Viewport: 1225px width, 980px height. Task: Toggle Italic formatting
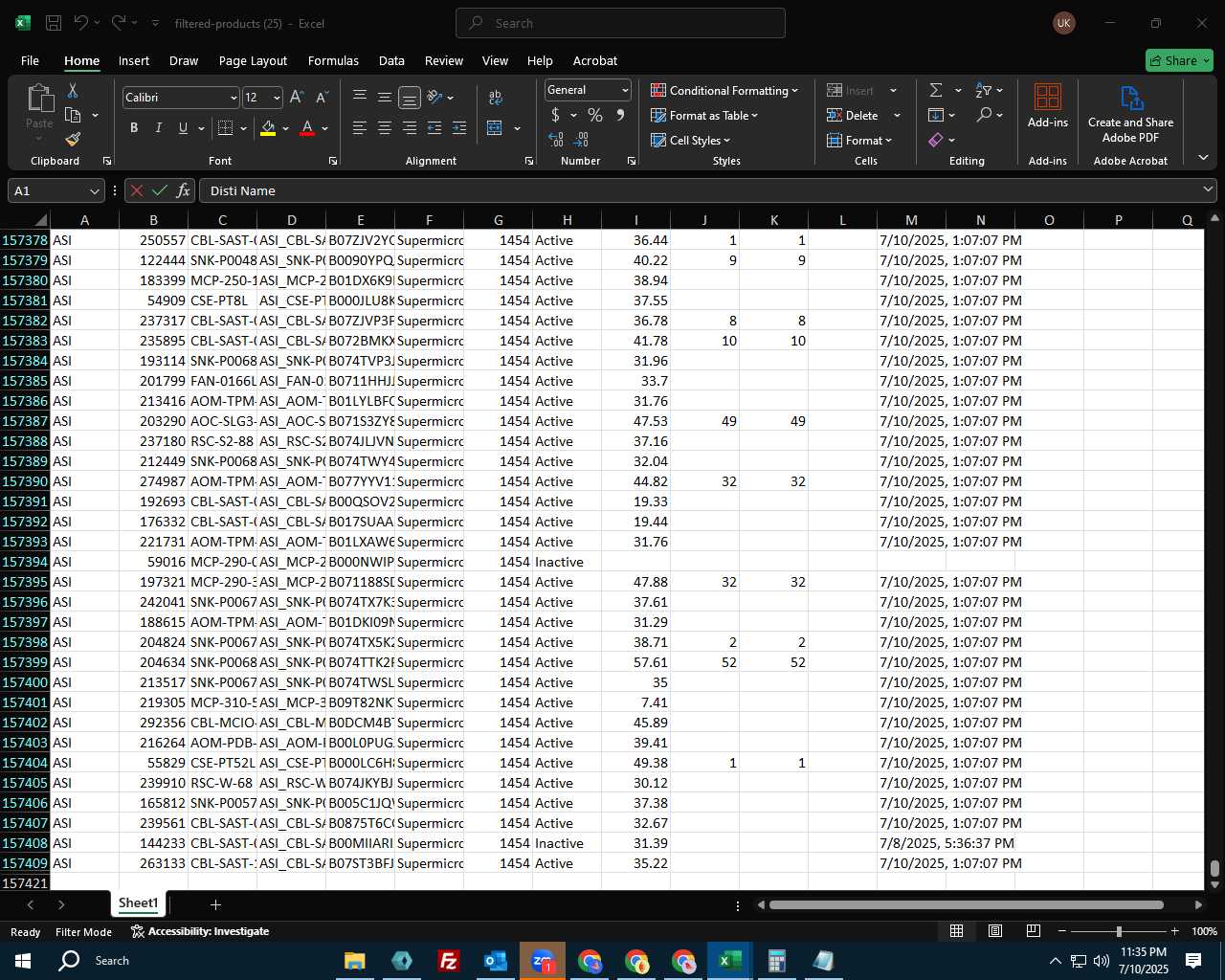pyautogui.click(x=158, y=128)
